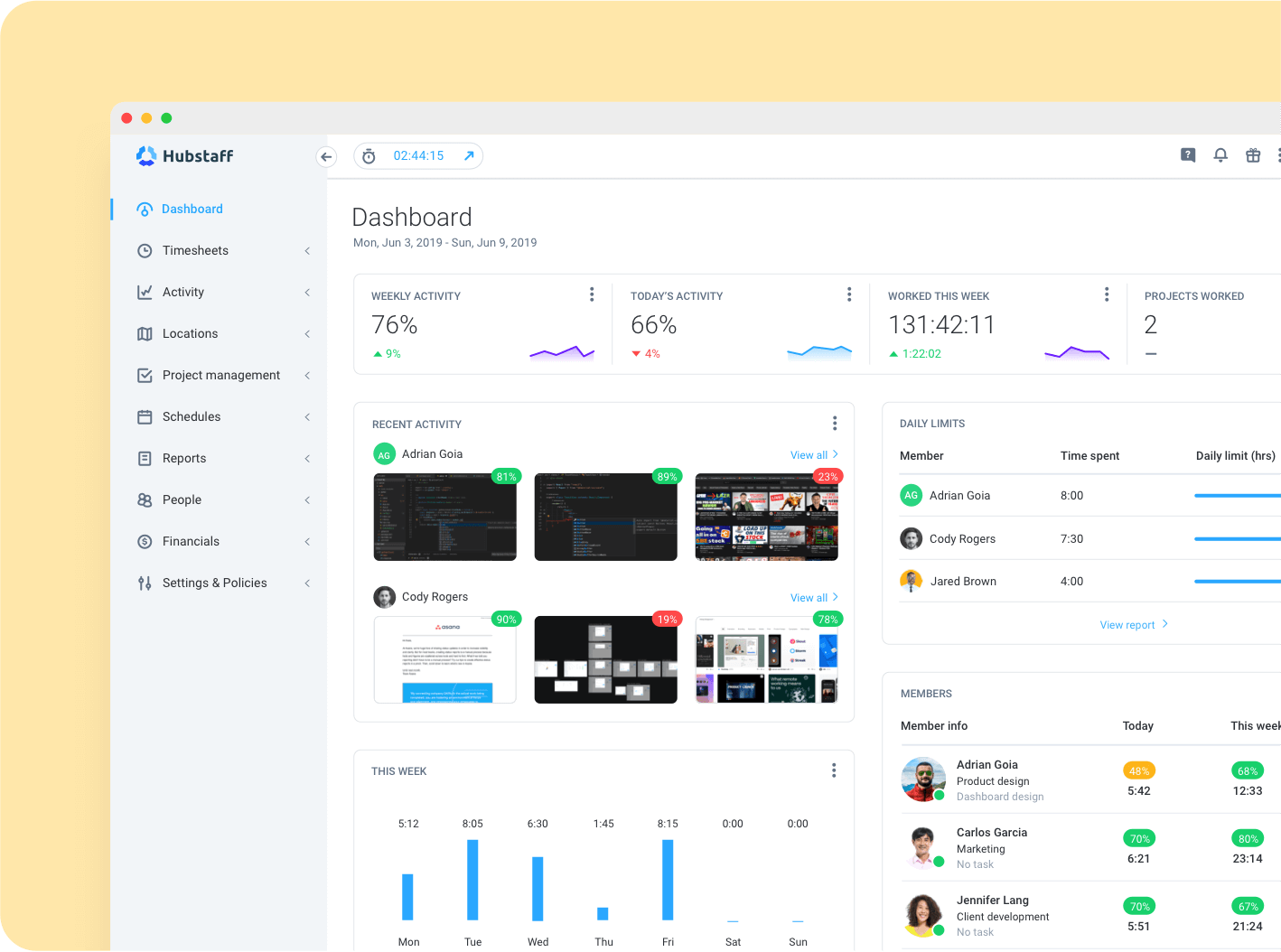Open Cody Rogers' 19% activity screenshot

click(605, 659)
